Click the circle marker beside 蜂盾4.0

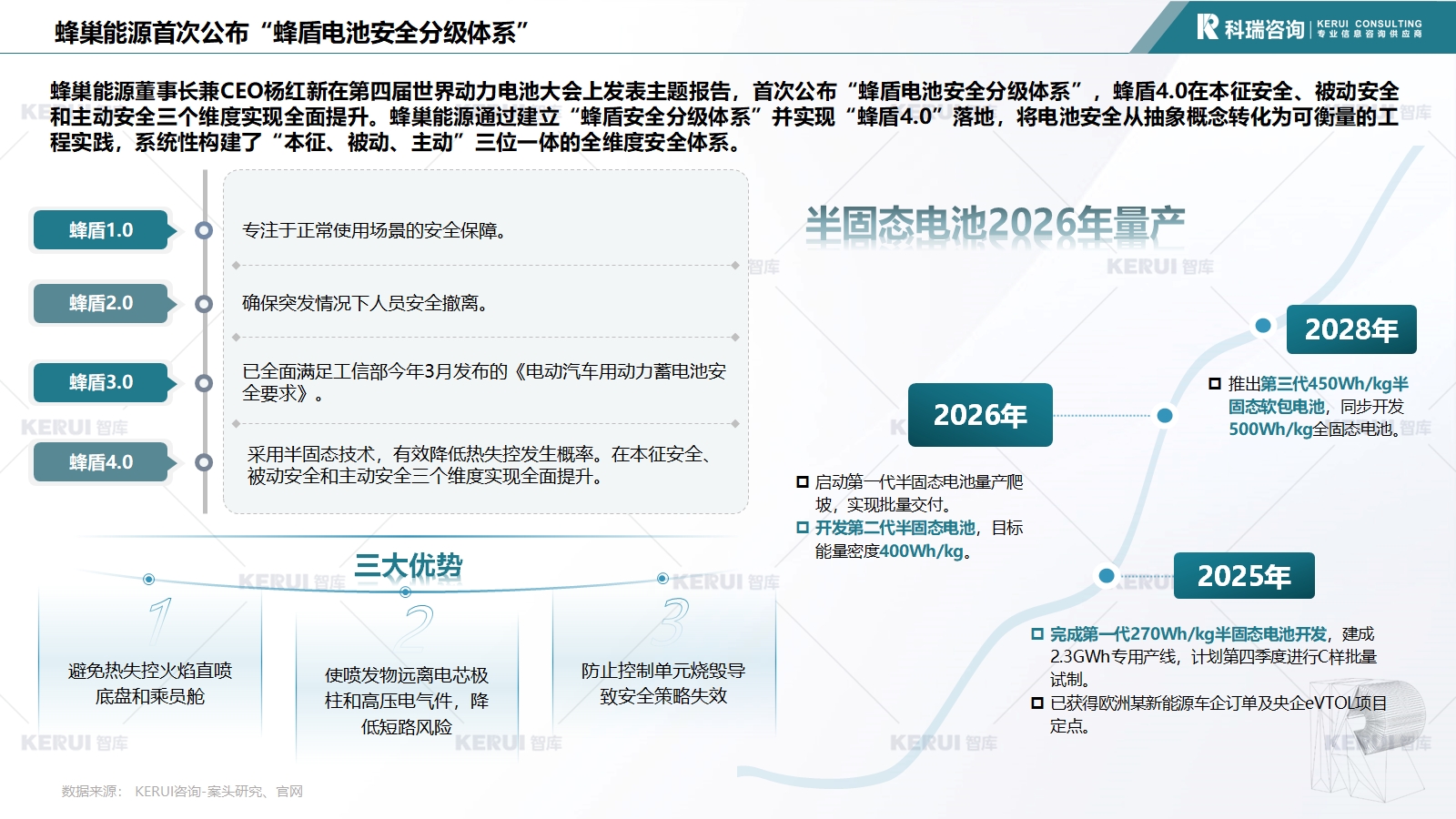(x=204, y=462)
